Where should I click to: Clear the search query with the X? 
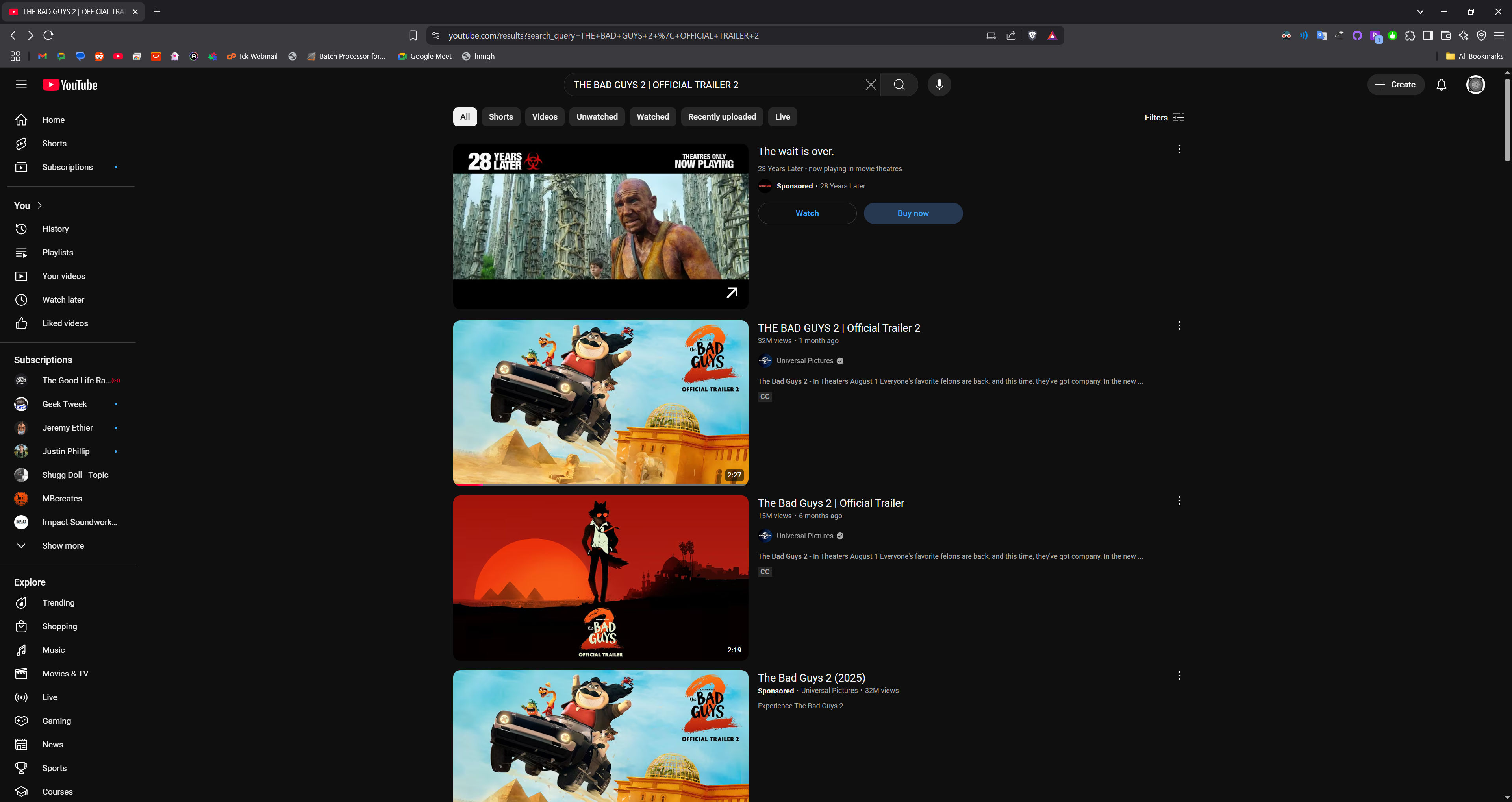tap(871, 85)
